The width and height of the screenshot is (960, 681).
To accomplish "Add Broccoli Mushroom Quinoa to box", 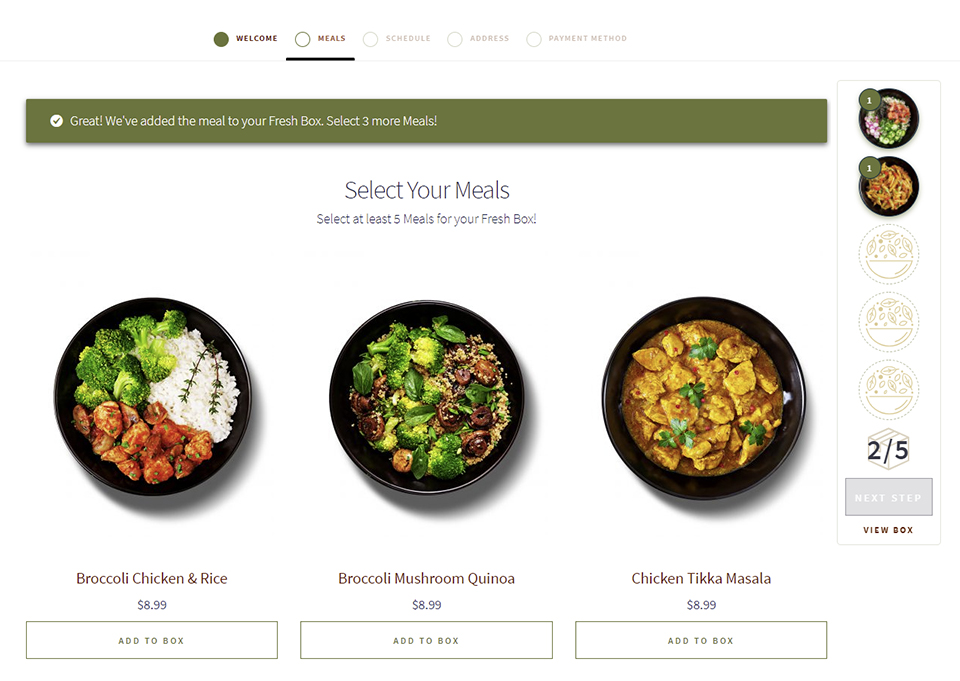I will (x=426, y=641).
